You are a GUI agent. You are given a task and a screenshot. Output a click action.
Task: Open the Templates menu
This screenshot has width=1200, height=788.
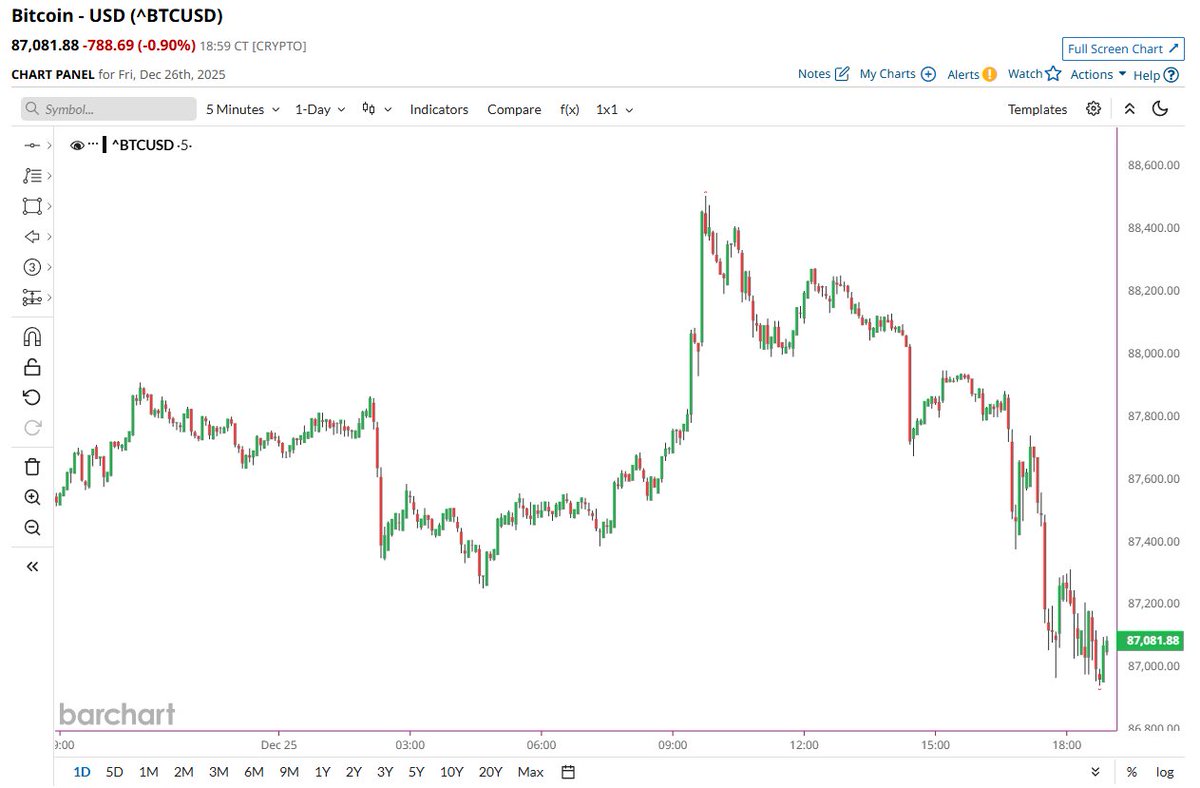coord(1037,109)
